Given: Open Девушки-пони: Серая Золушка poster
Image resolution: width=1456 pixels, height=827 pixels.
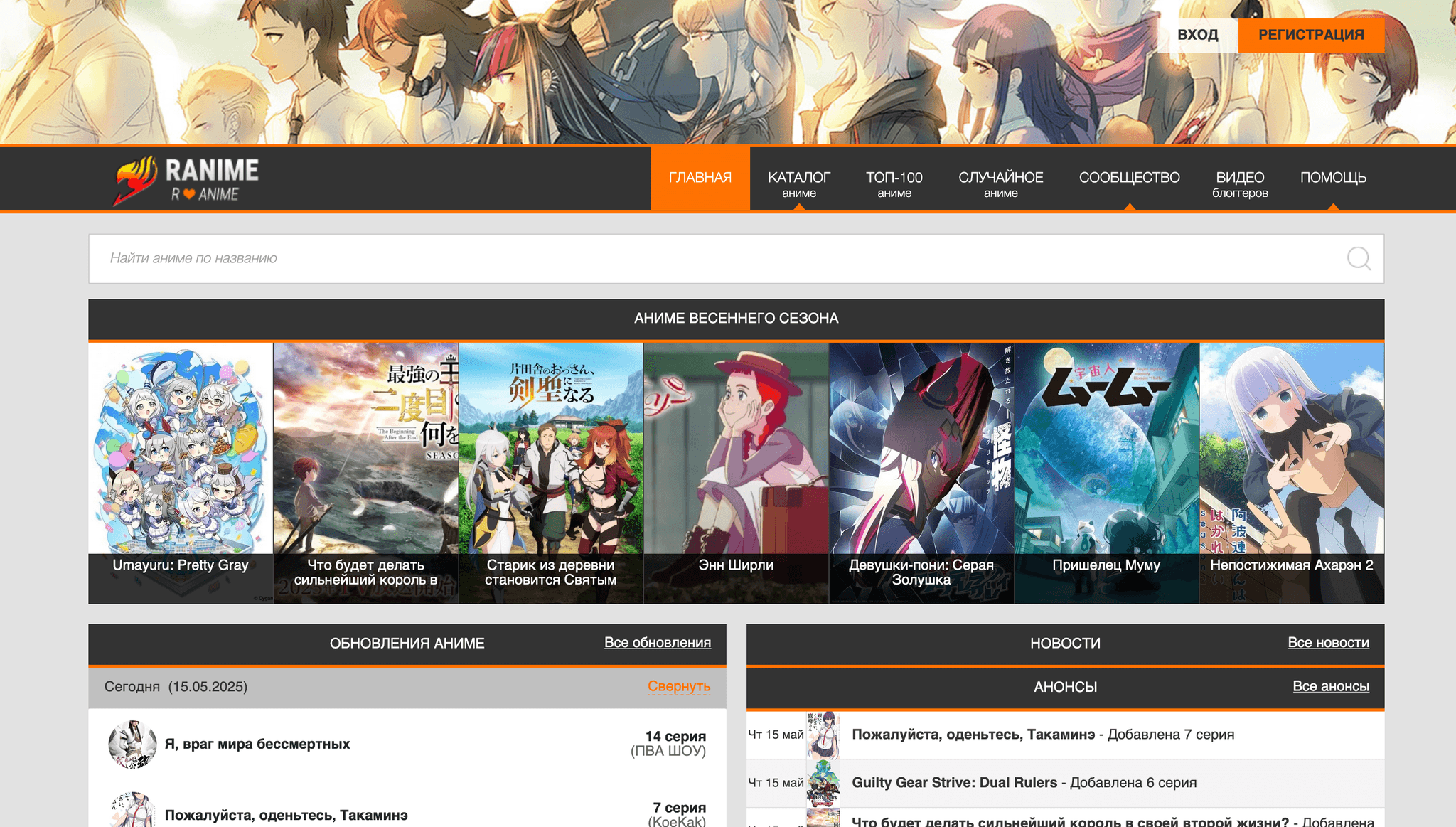Looking at the screenshot, I should (x=921, y=473).
